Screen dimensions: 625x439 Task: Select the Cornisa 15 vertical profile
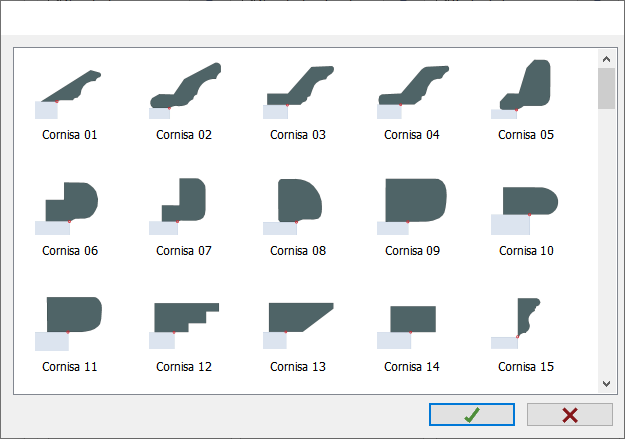(x=516, y=323)
